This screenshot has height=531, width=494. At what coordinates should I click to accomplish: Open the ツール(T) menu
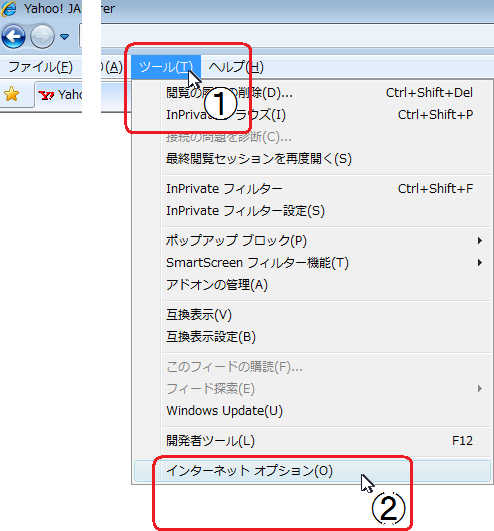[166, 67]
